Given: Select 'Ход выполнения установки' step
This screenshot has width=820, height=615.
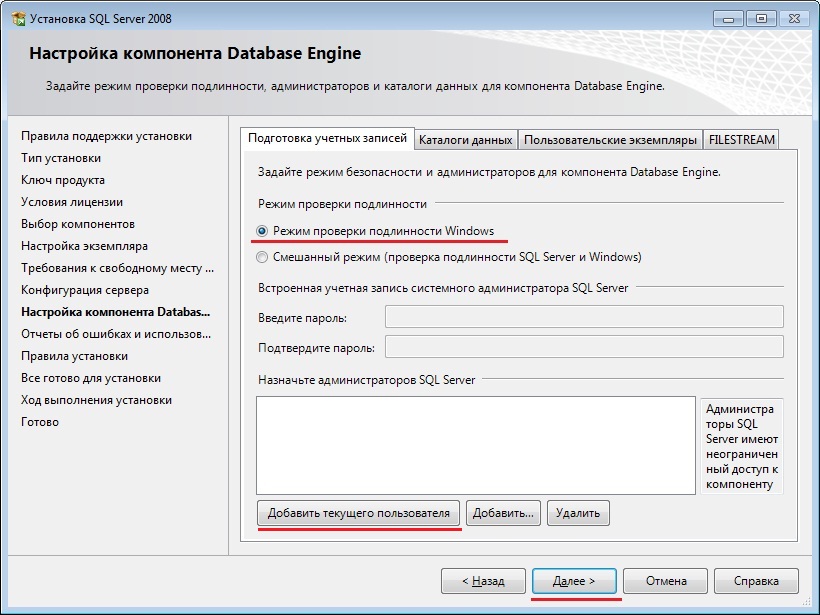Looking at the screenshot, I should (x=97, y=400).
